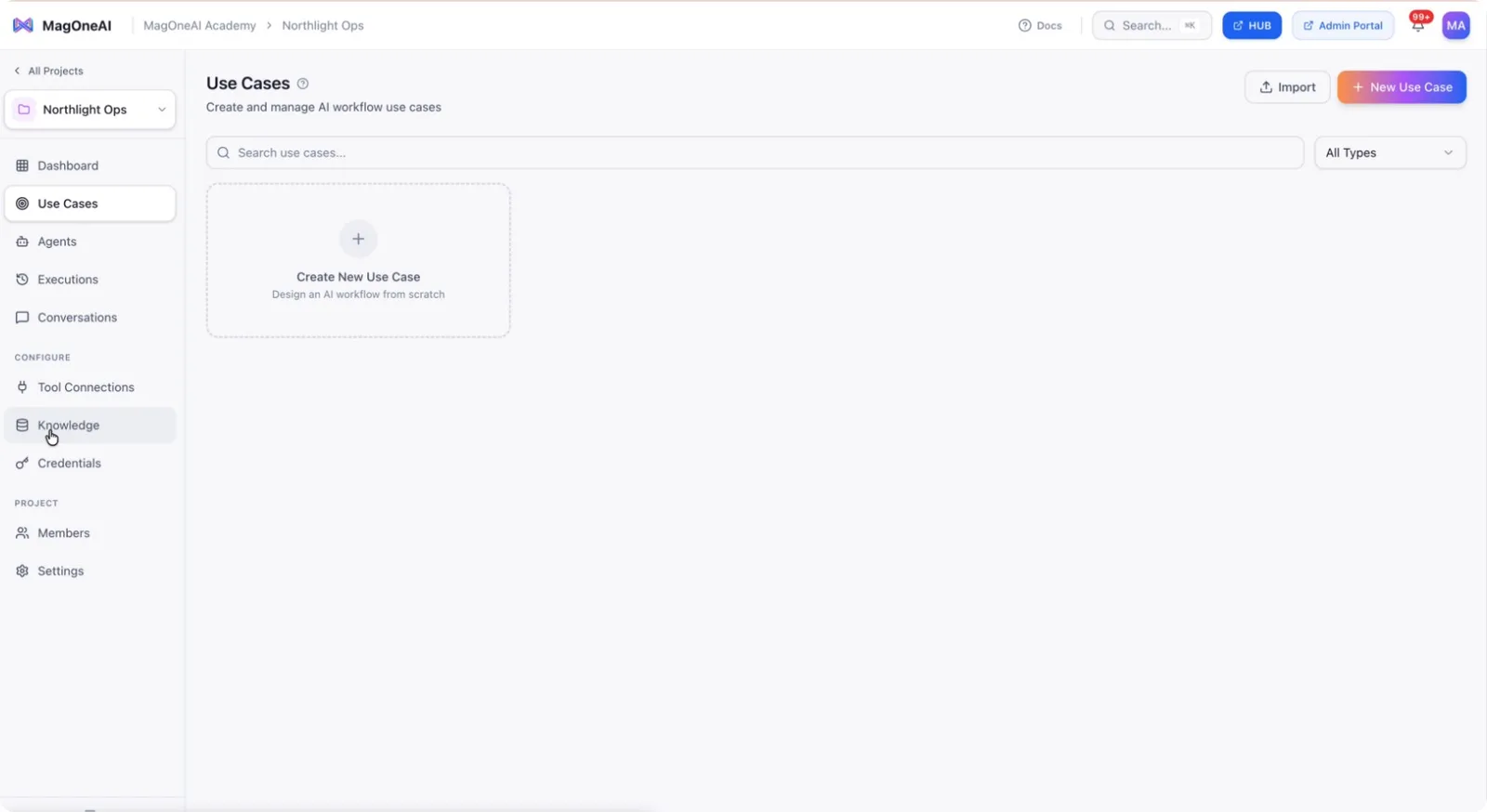Click the New Use Case button

pos(1401,87)
